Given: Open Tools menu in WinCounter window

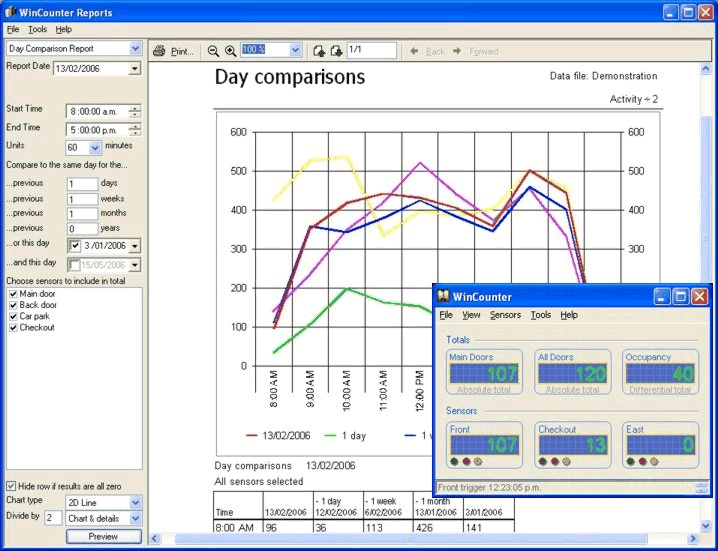Looking at the screenshot, I should click(x=541, y=315).
